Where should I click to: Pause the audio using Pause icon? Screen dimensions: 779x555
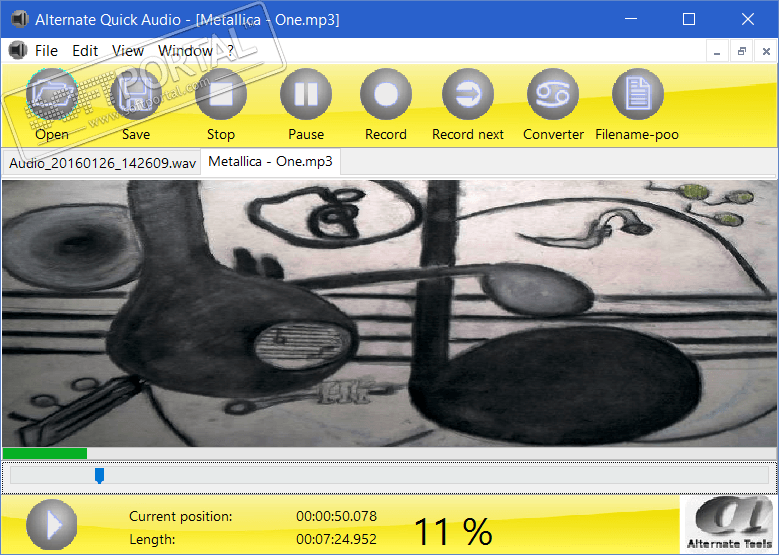tap(306, 94)
